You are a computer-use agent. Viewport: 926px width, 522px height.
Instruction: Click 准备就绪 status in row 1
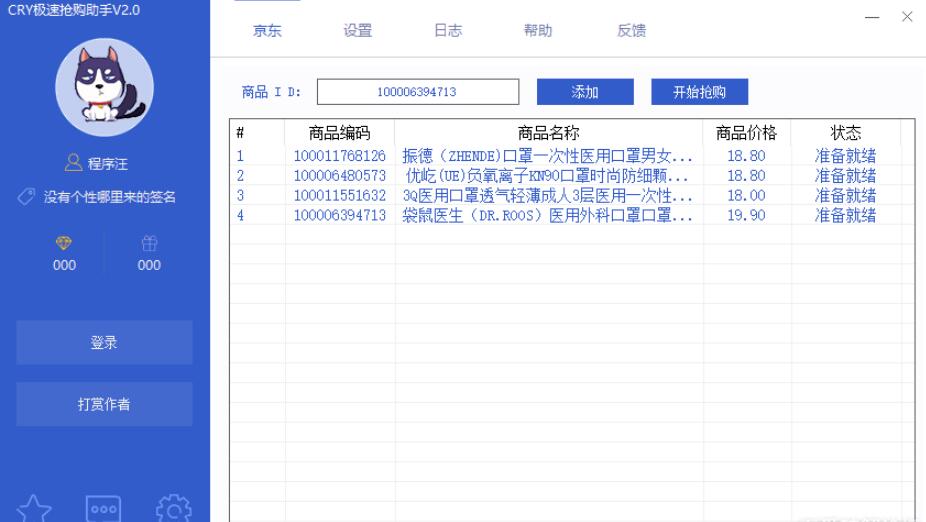(x=846, y=156)
